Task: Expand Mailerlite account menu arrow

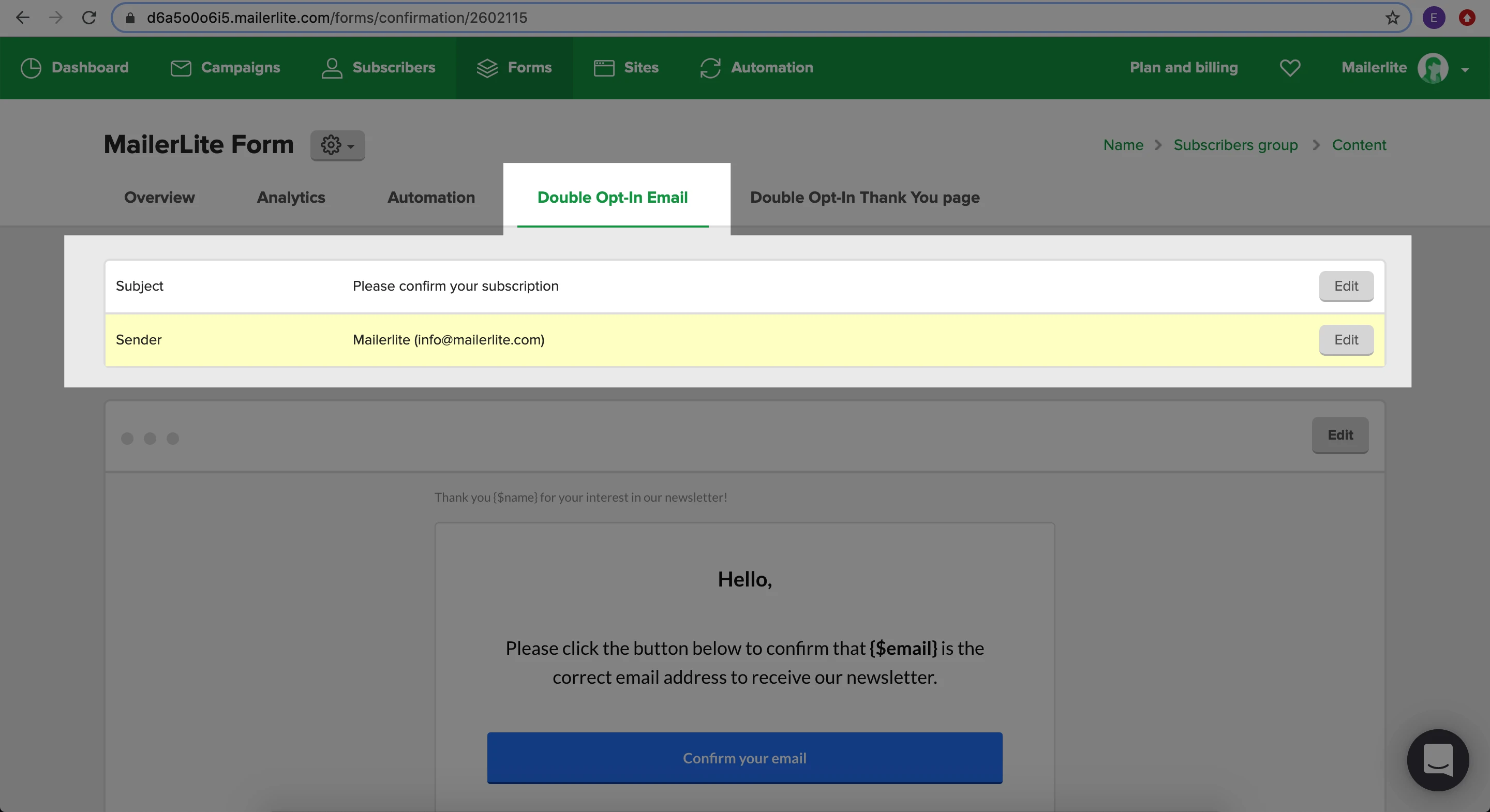Action: [x=1465, y=69]
